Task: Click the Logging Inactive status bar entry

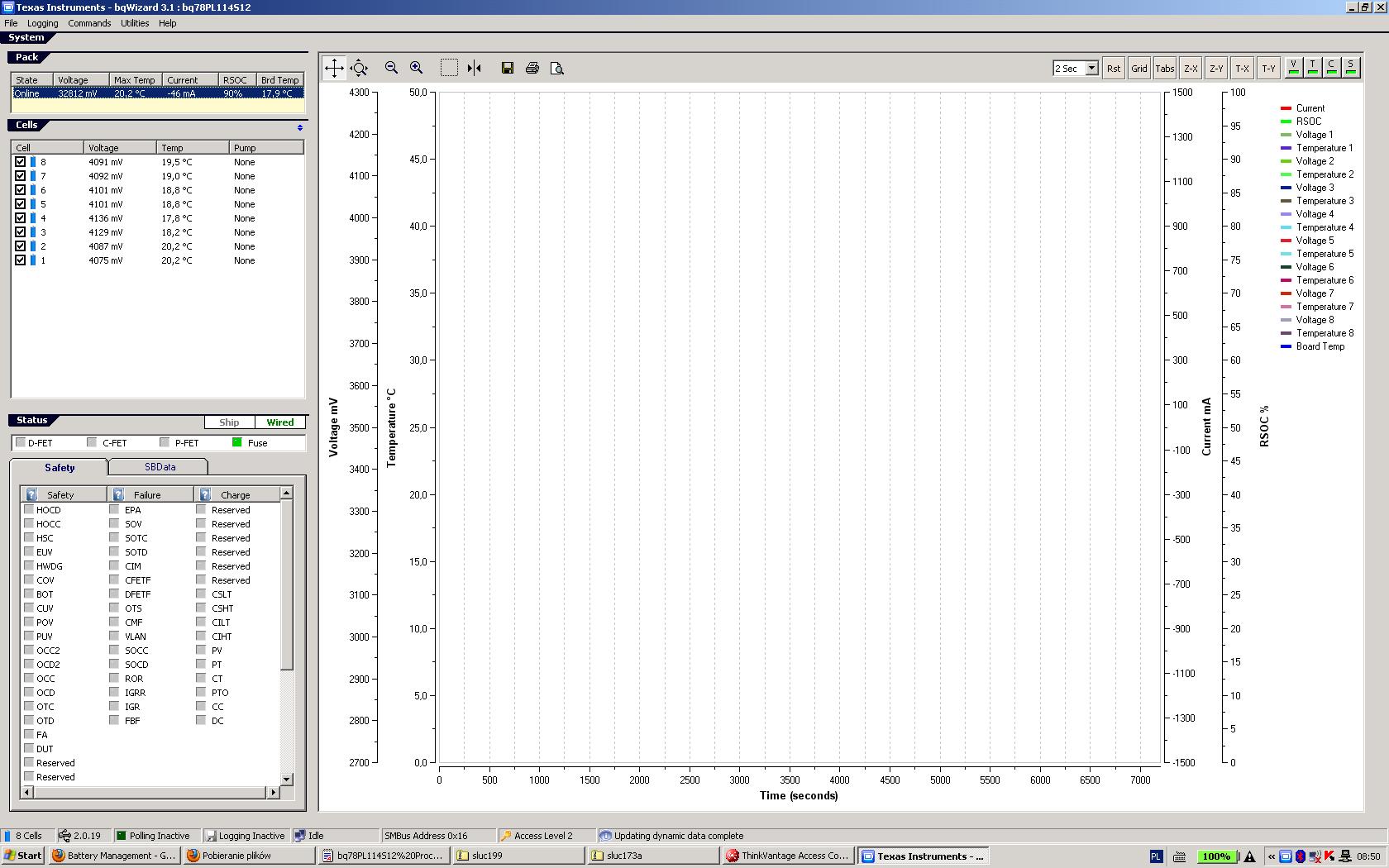Action: coord(245,836)
